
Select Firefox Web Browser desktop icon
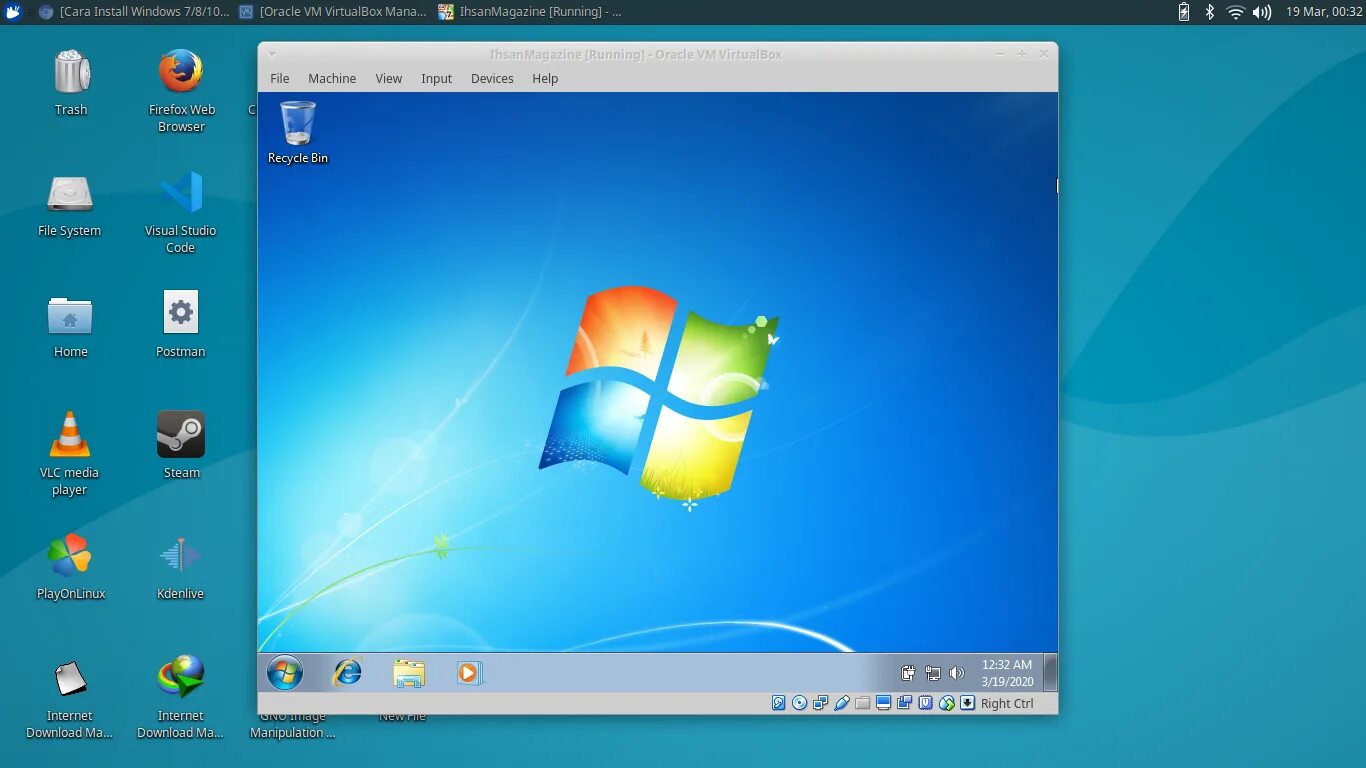coord(181,91)
